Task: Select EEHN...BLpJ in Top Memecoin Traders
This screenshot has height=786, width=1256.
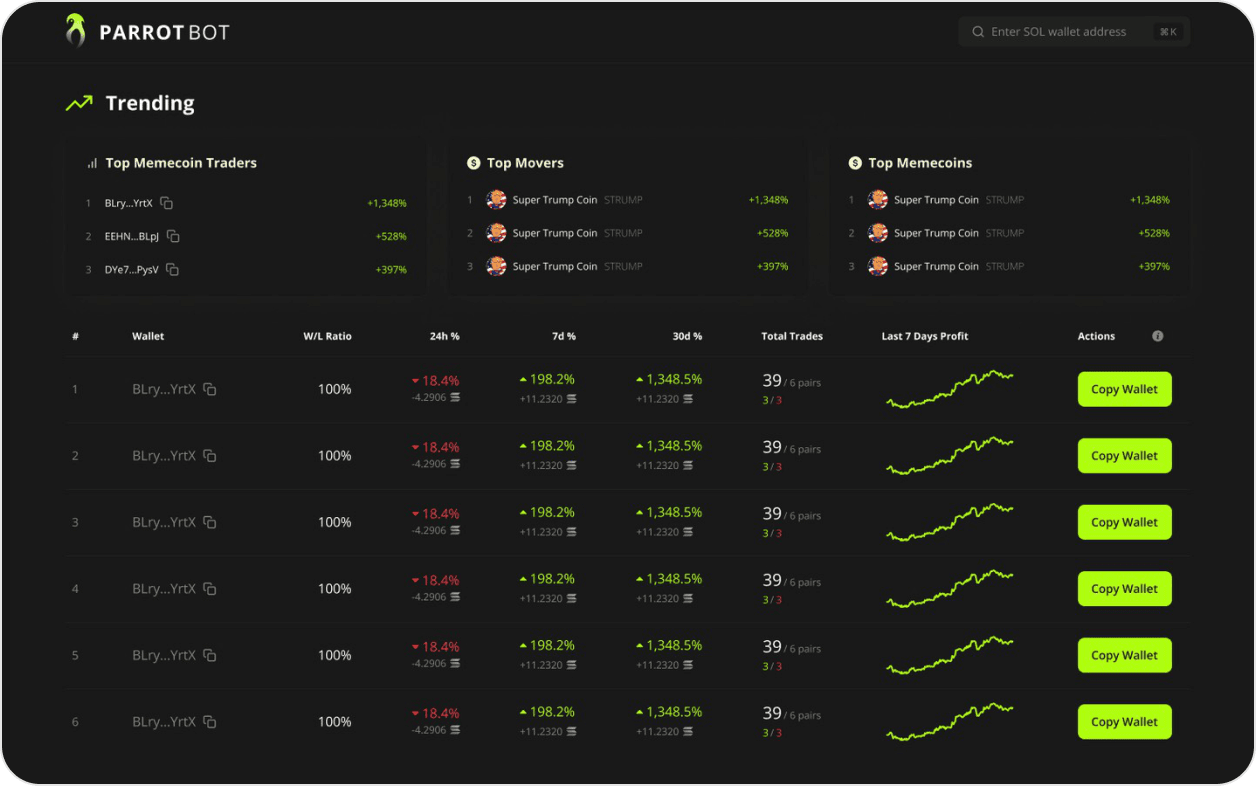Action: pyautogui.click(x=132, y=236)
